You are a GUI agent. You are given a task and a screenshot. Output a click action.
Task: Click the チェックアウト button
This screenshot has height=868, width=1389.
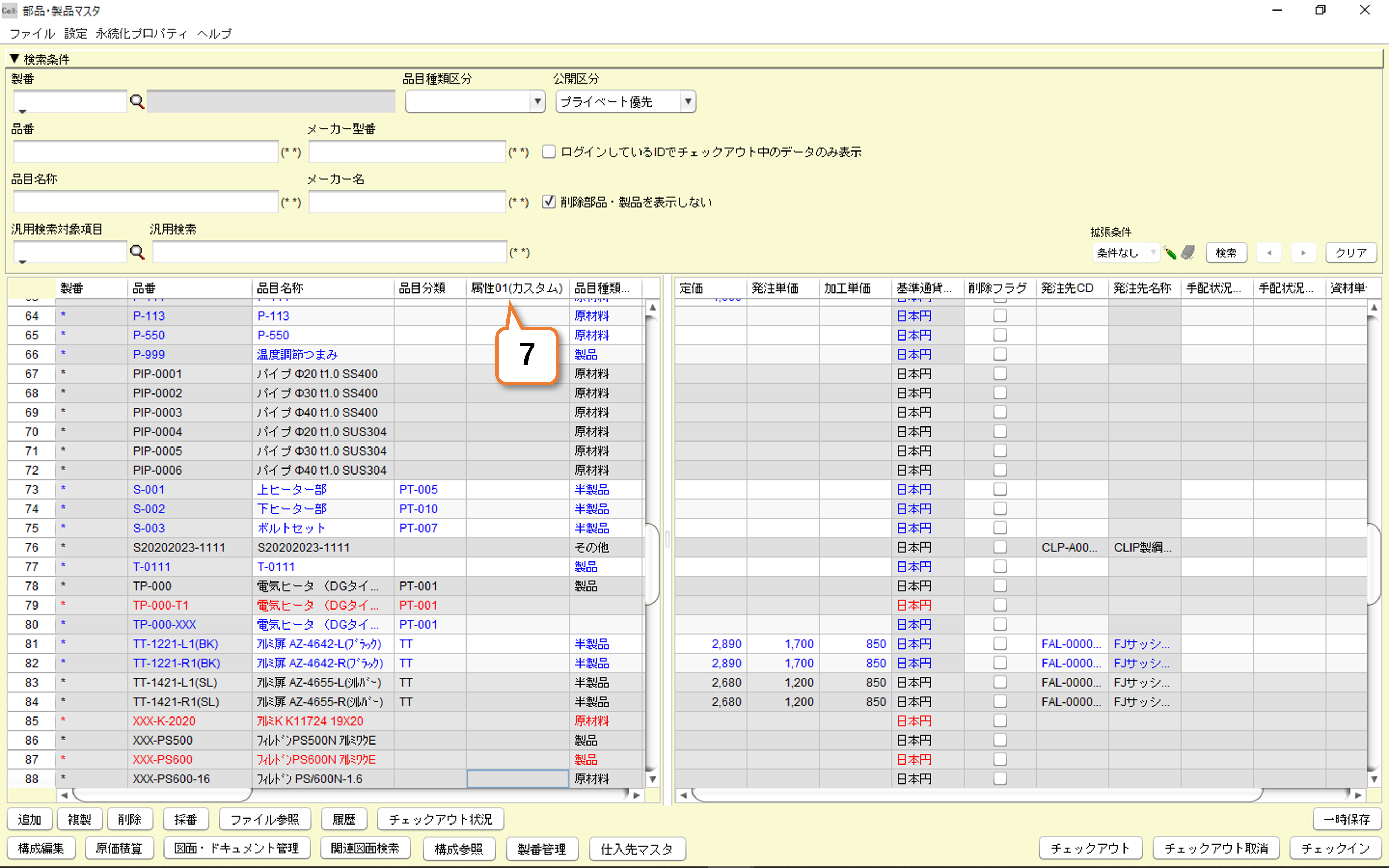coord(1091,848)
